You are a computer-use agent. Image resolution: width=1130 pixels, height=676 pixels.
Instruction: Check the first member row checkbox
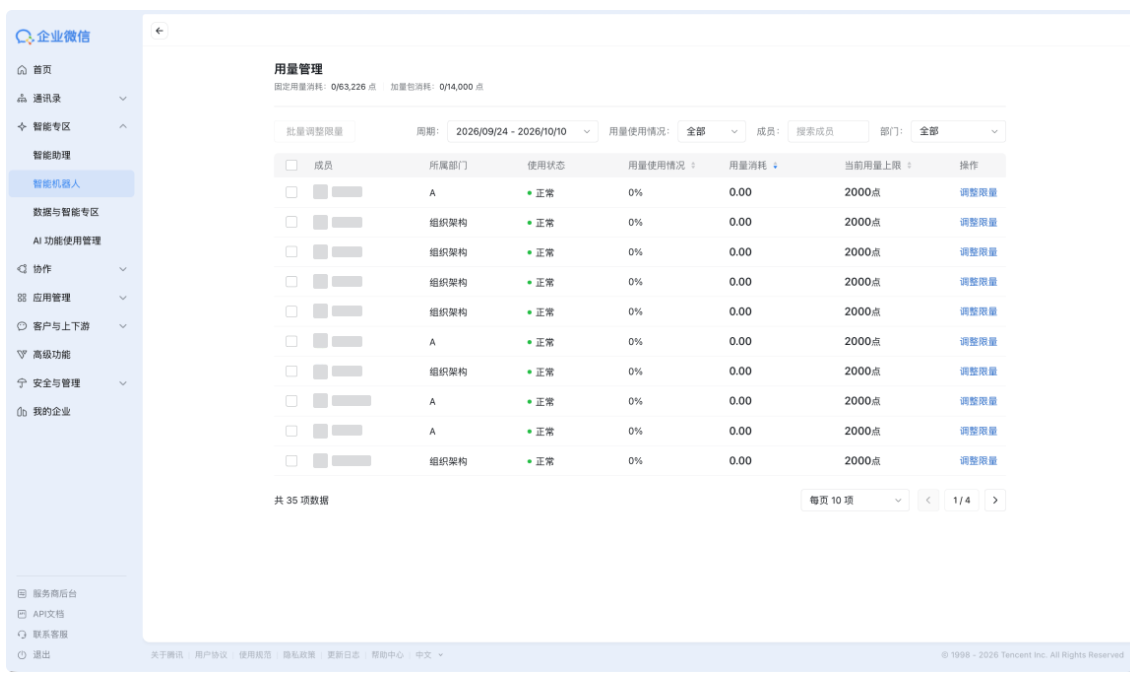291,192
